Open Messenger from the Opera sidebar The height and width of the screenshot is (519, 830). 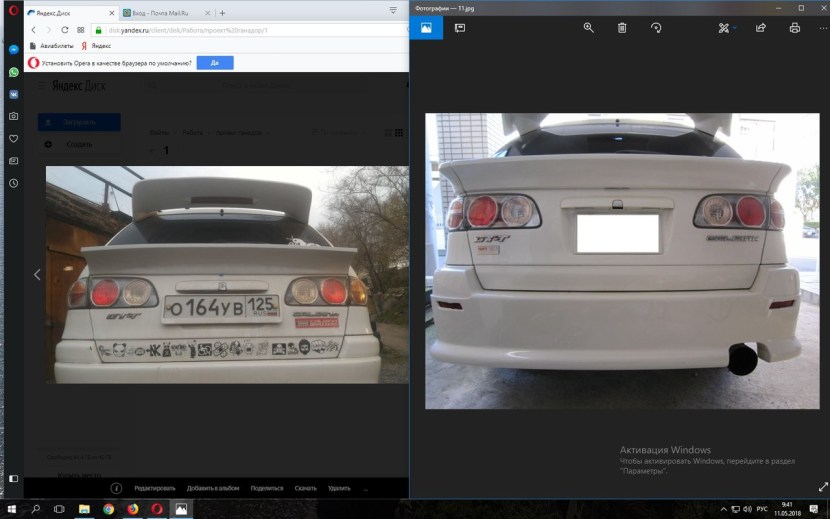tap(13, 49)
